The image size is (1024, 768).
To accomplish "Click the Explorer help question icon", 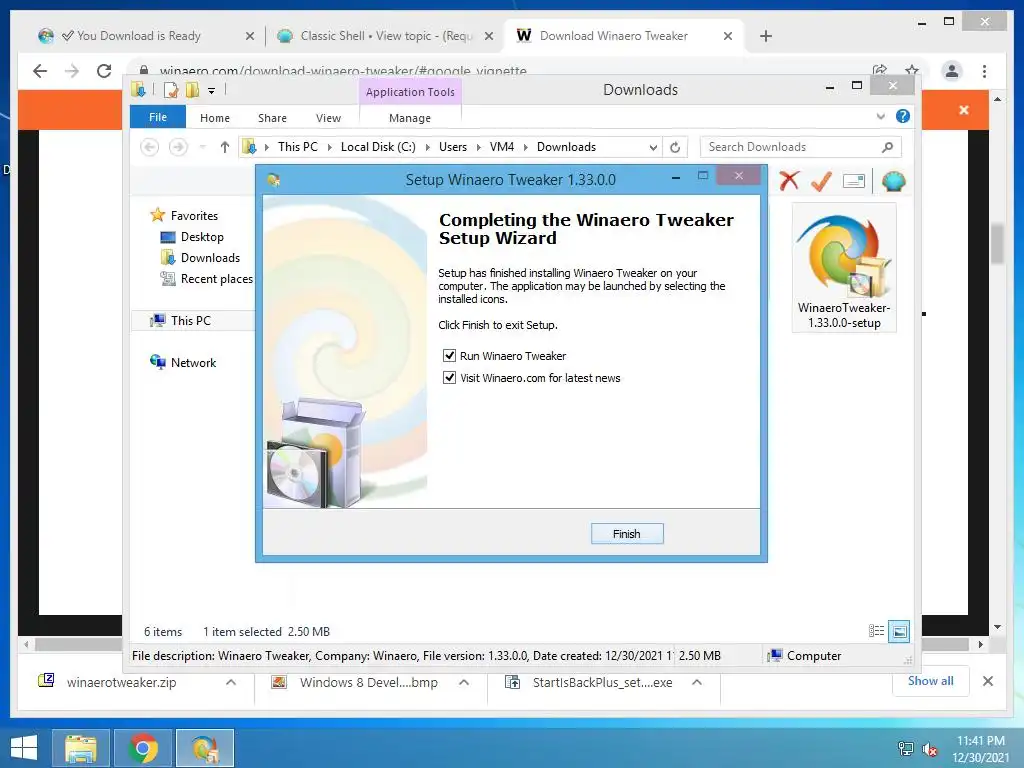I will (x=903, y=116).
